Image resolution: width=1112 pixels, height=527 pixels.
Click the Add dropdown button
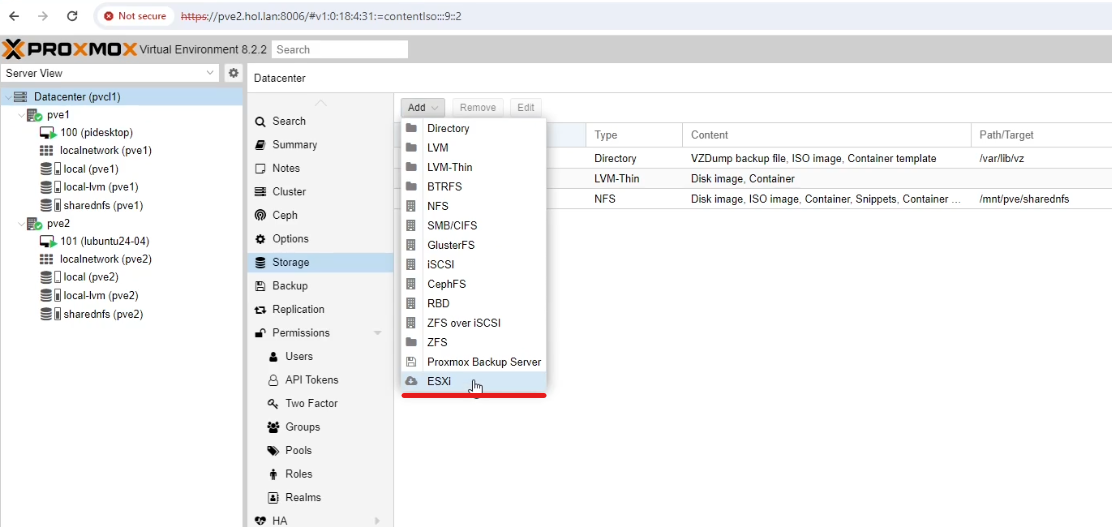click(x=423, y=108)
